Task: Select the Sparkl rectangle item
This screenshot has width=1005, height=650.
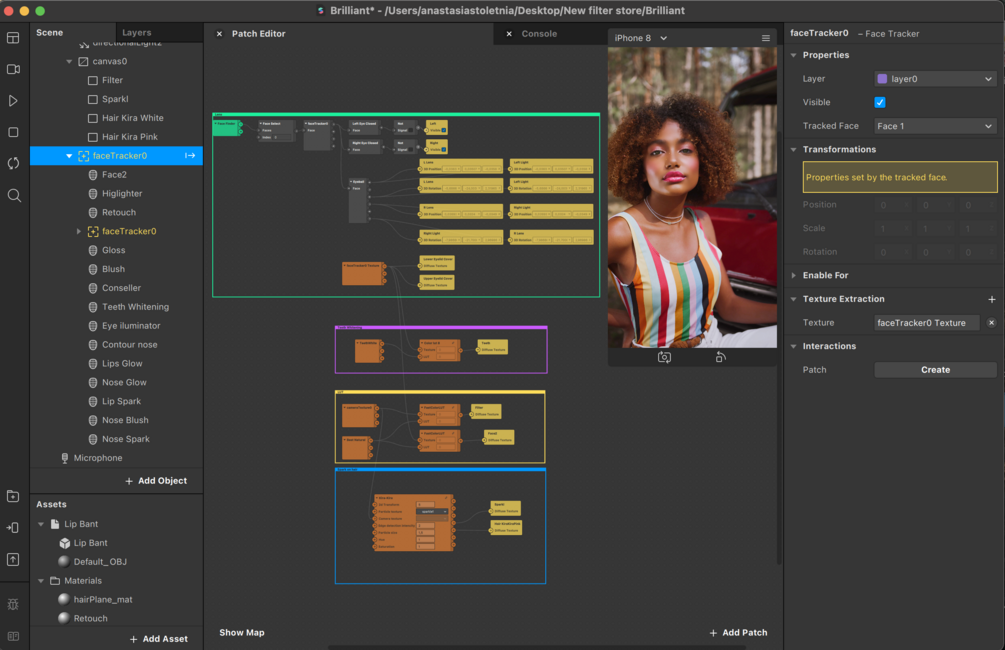Action: (x=115, y=99)
